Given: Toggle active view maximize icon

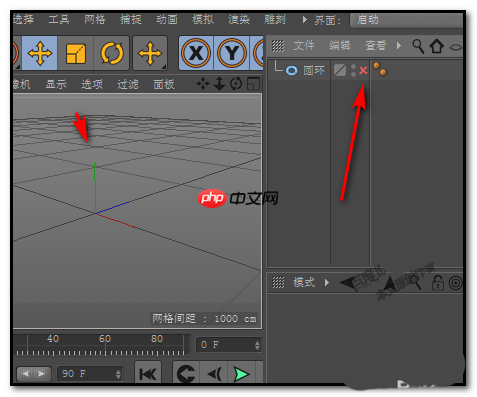Looking at the screenshot, I should pos(253,84).
